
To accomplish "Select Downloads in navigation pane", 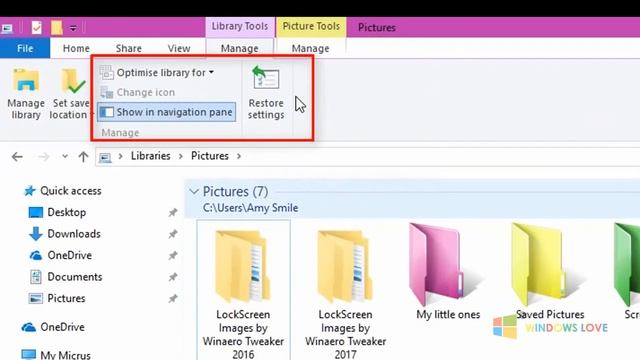I will pos(74,234).
